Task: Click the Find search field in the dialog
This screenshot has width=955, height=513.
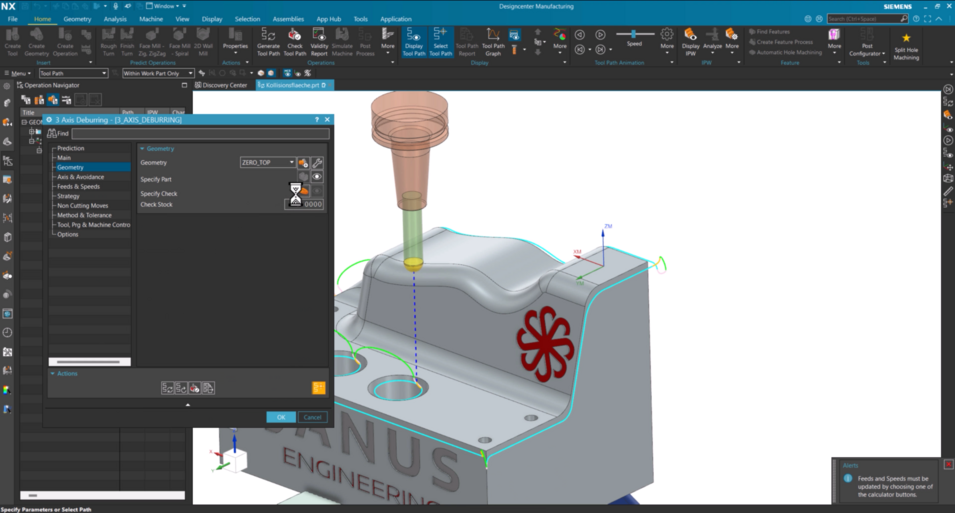Action: (200, 133)
